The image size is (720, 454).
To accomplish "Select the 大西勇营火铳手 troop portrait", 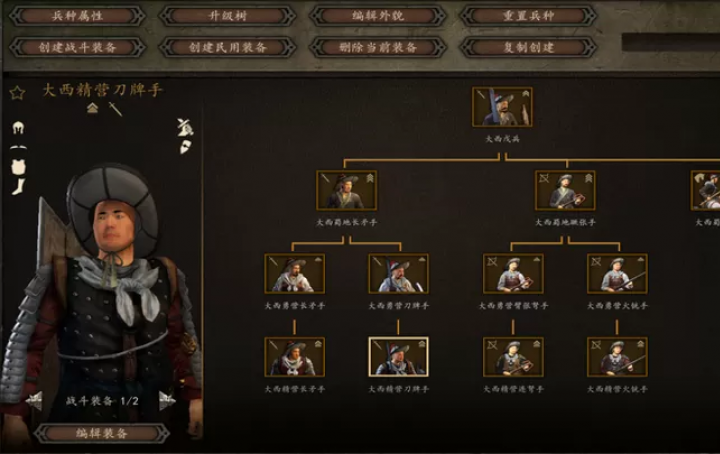I will (x=617, y=274).
